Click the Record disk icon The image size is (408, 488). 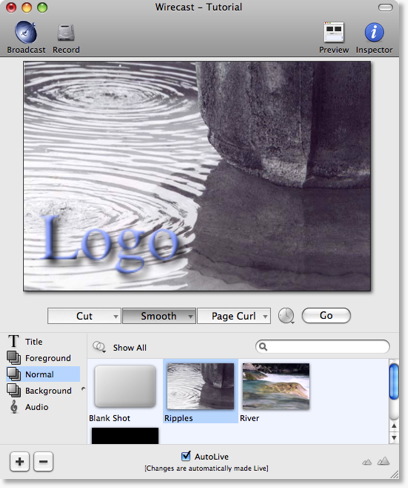66,33
